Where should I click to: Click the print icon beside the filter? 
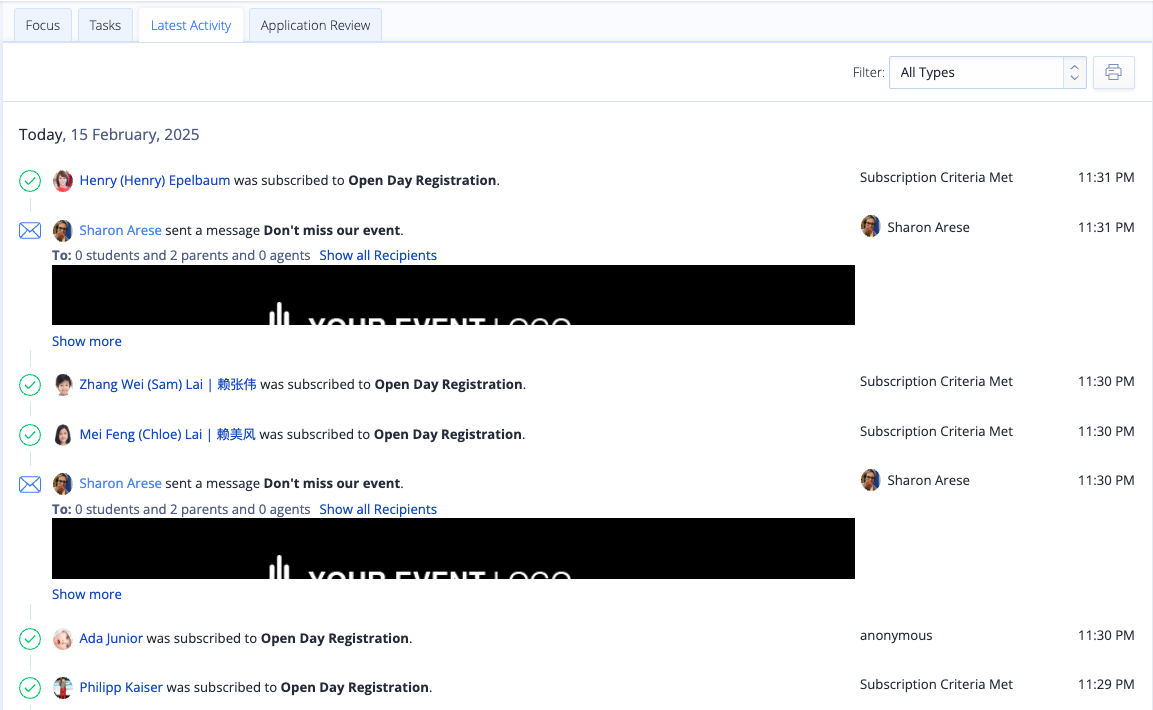click(x=1113, y=72)
